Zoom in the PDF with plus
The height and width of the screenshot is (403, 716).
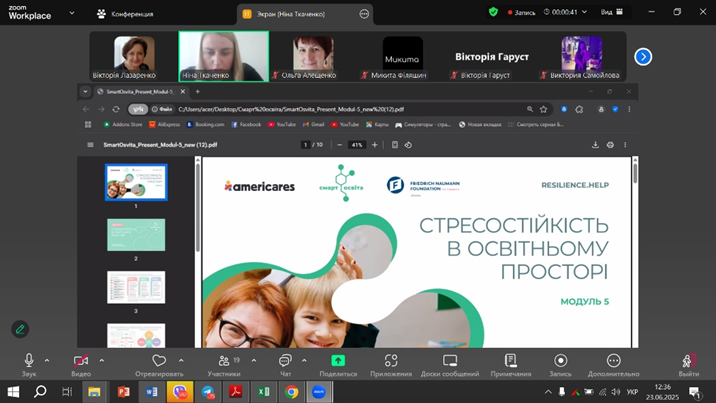[x=374, y=145]
